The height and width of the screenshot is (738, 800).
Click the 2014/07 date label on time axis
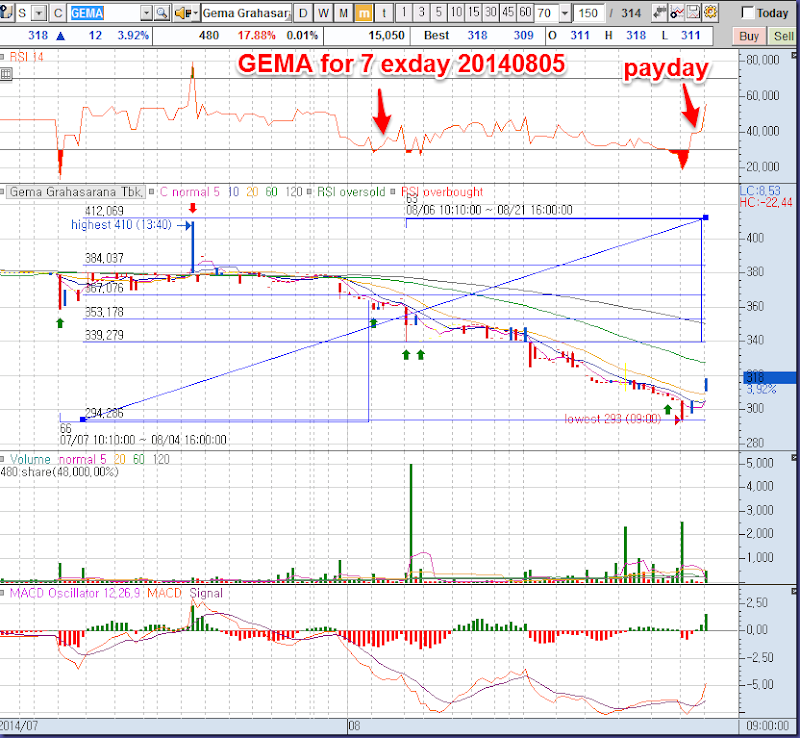click(19, 726)
